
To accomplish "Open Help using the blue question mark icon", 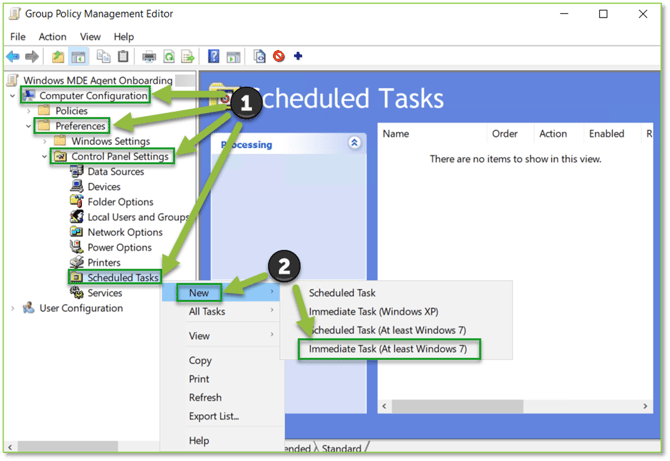I will pyautogui.click(x=213, y=57).
